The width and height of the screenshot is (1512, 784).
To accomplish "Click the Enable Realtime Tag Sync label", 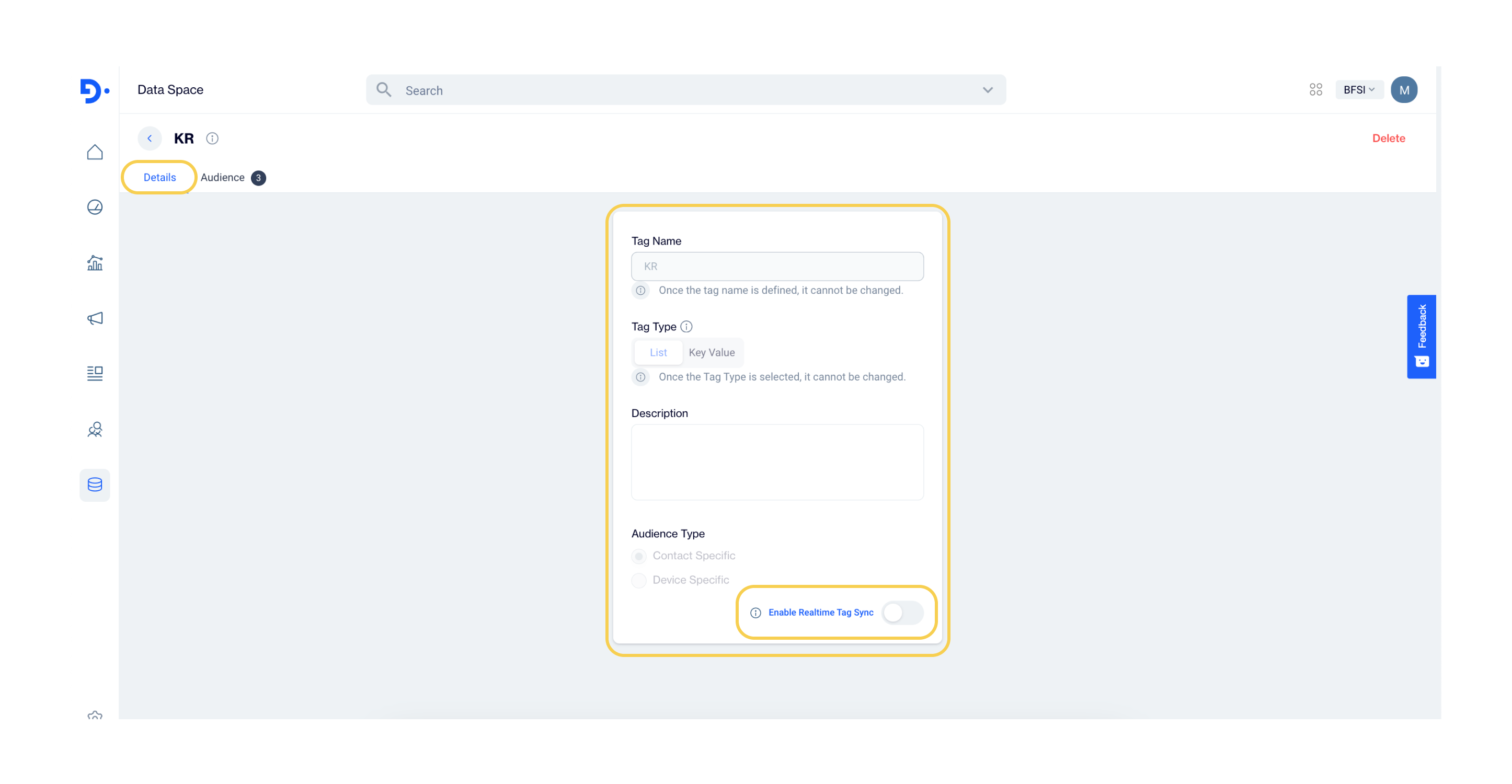I will 820,613.
